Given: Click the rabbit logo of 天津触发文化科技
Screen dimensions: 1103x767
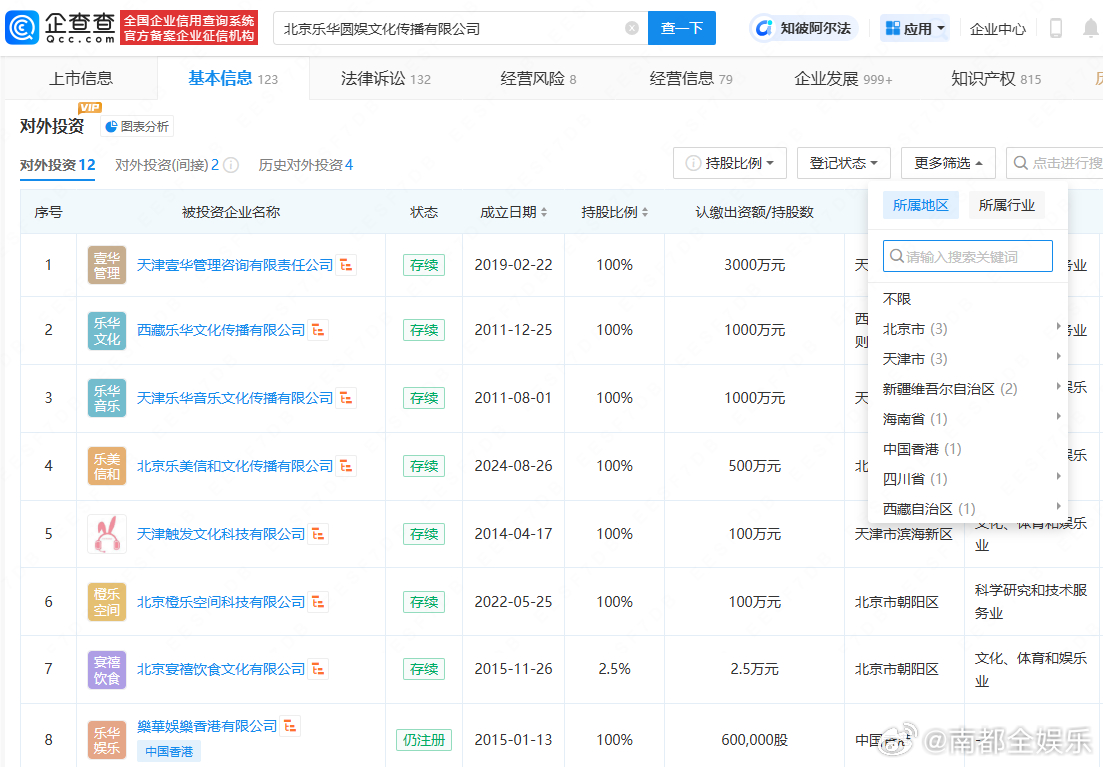Looking at the screenshot, I should pos(107,534).
